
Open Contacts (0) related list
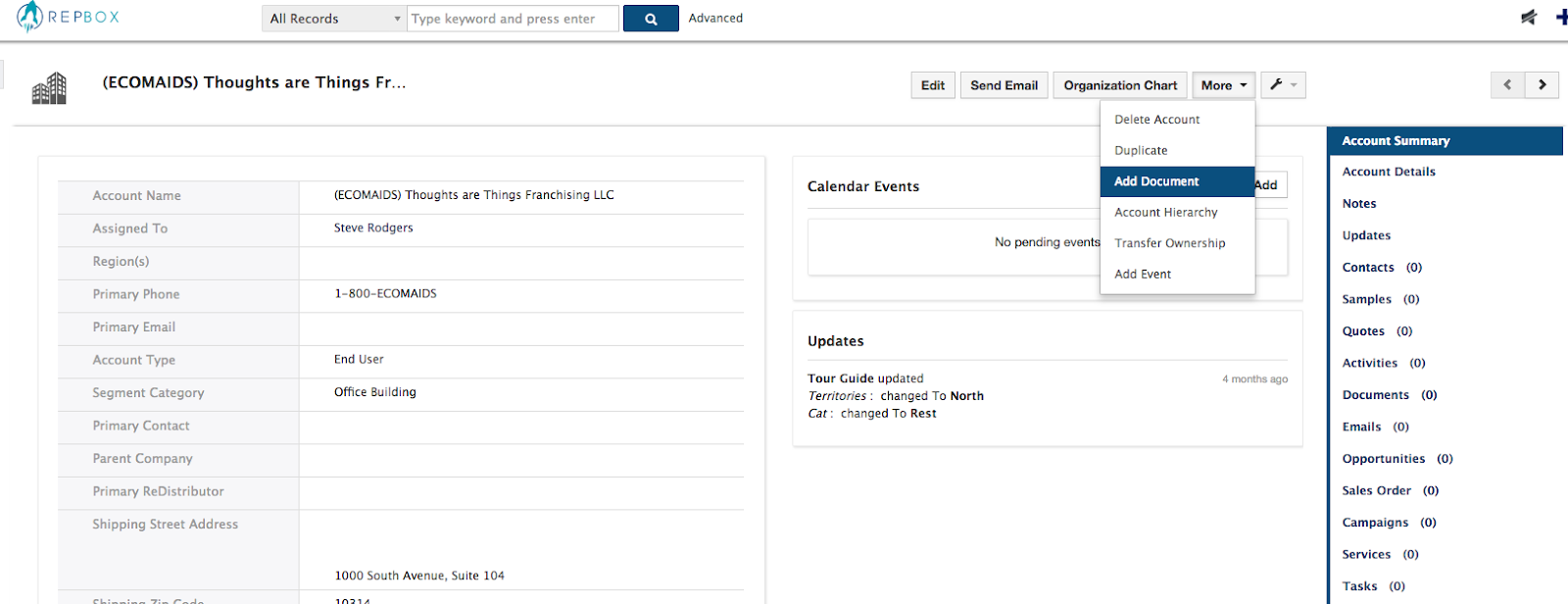[x=1382, y=268]
